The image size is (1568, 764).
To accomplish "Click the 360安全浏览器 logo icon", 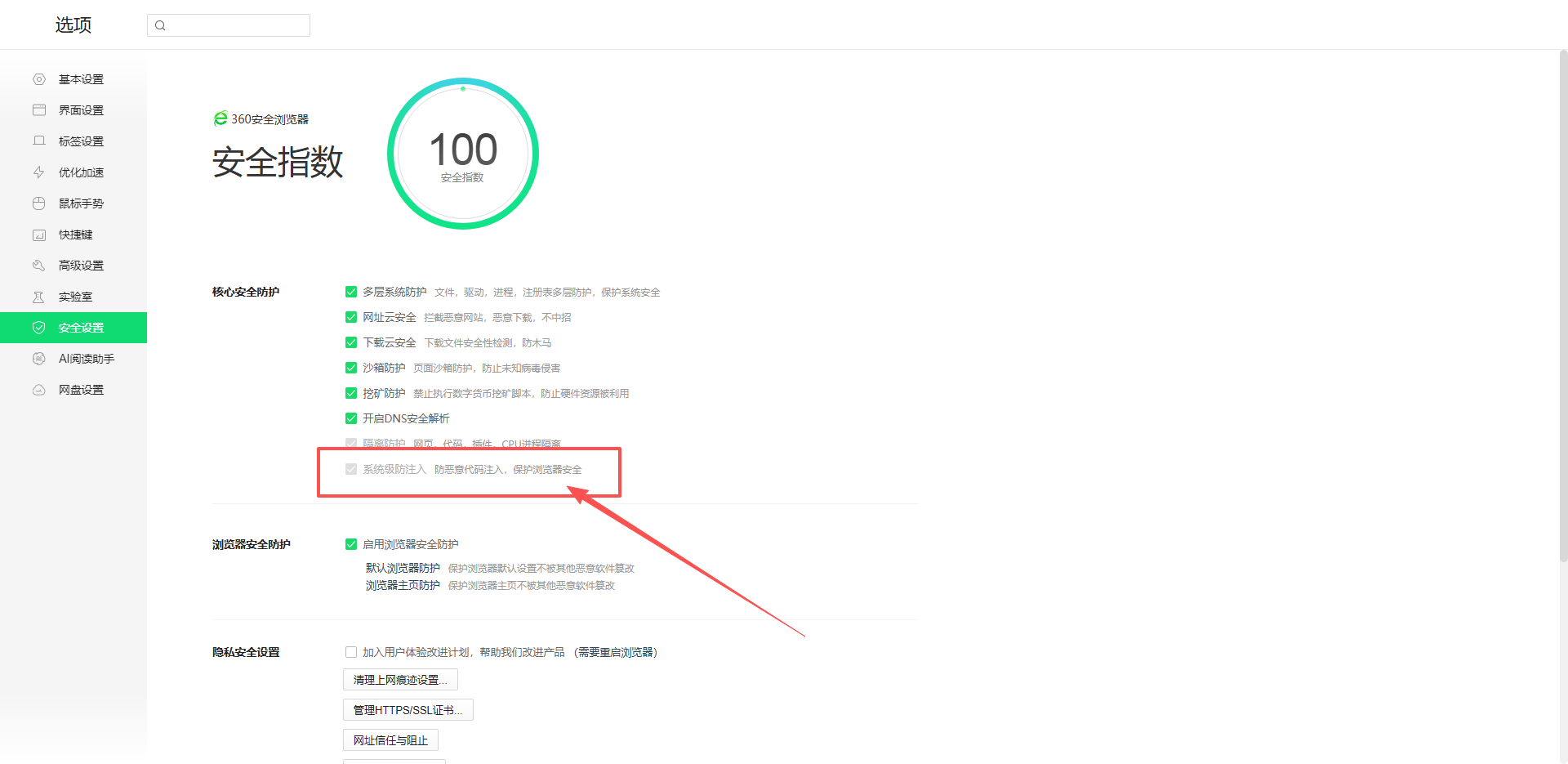I will point(220,118).
